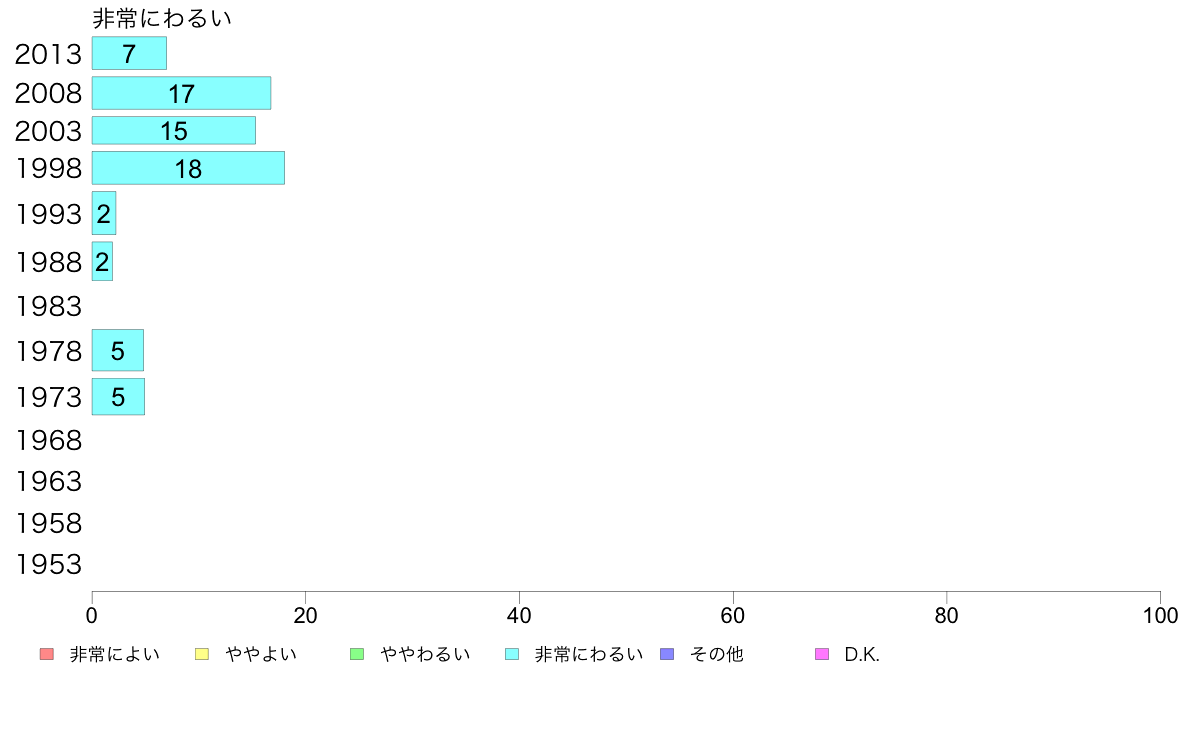Select the 2013 bar showing 7
Viewport: 1188px width, 736px height.
point(129,54)
